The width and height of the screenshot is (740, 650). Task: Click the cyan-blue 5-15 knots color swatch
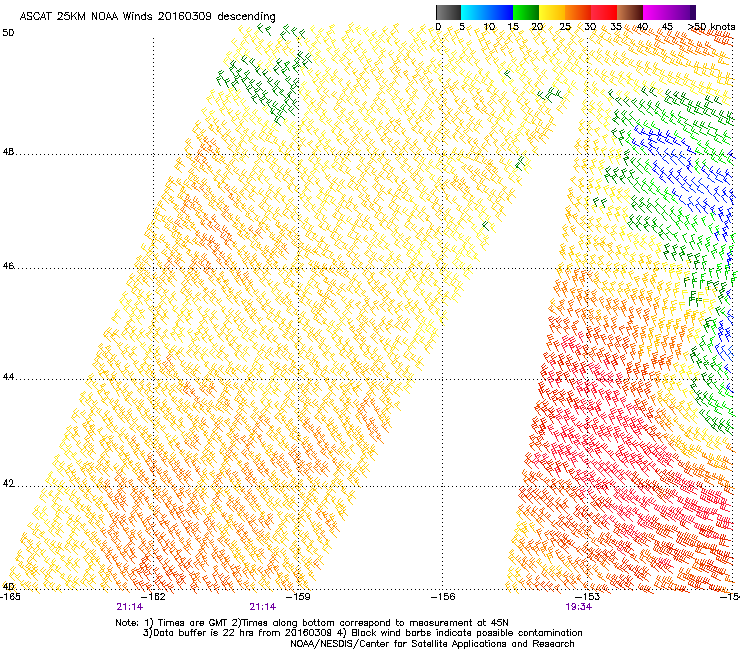click(486, 12)
